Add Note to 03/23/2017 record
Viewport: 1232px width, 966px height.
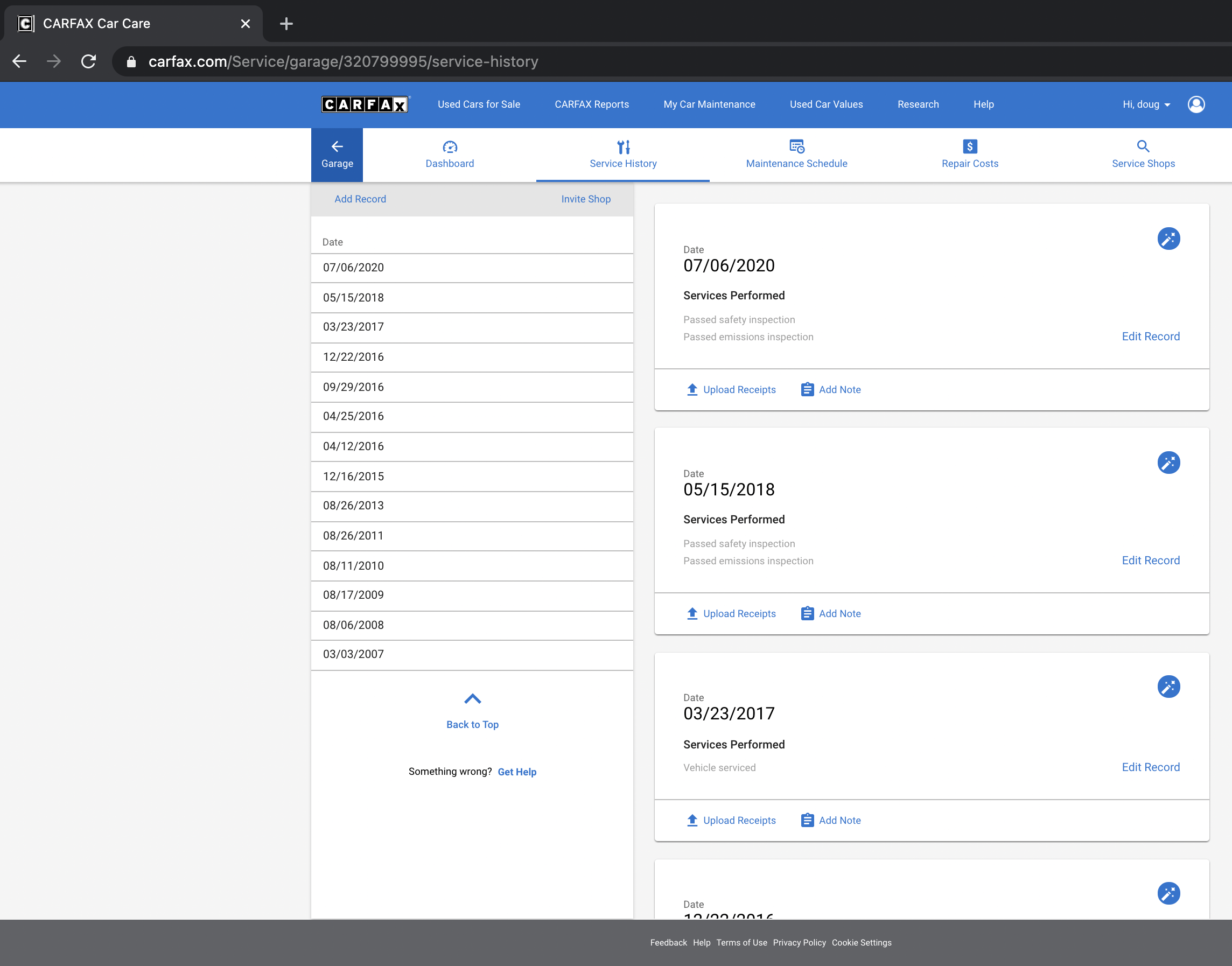click(831, 820)
